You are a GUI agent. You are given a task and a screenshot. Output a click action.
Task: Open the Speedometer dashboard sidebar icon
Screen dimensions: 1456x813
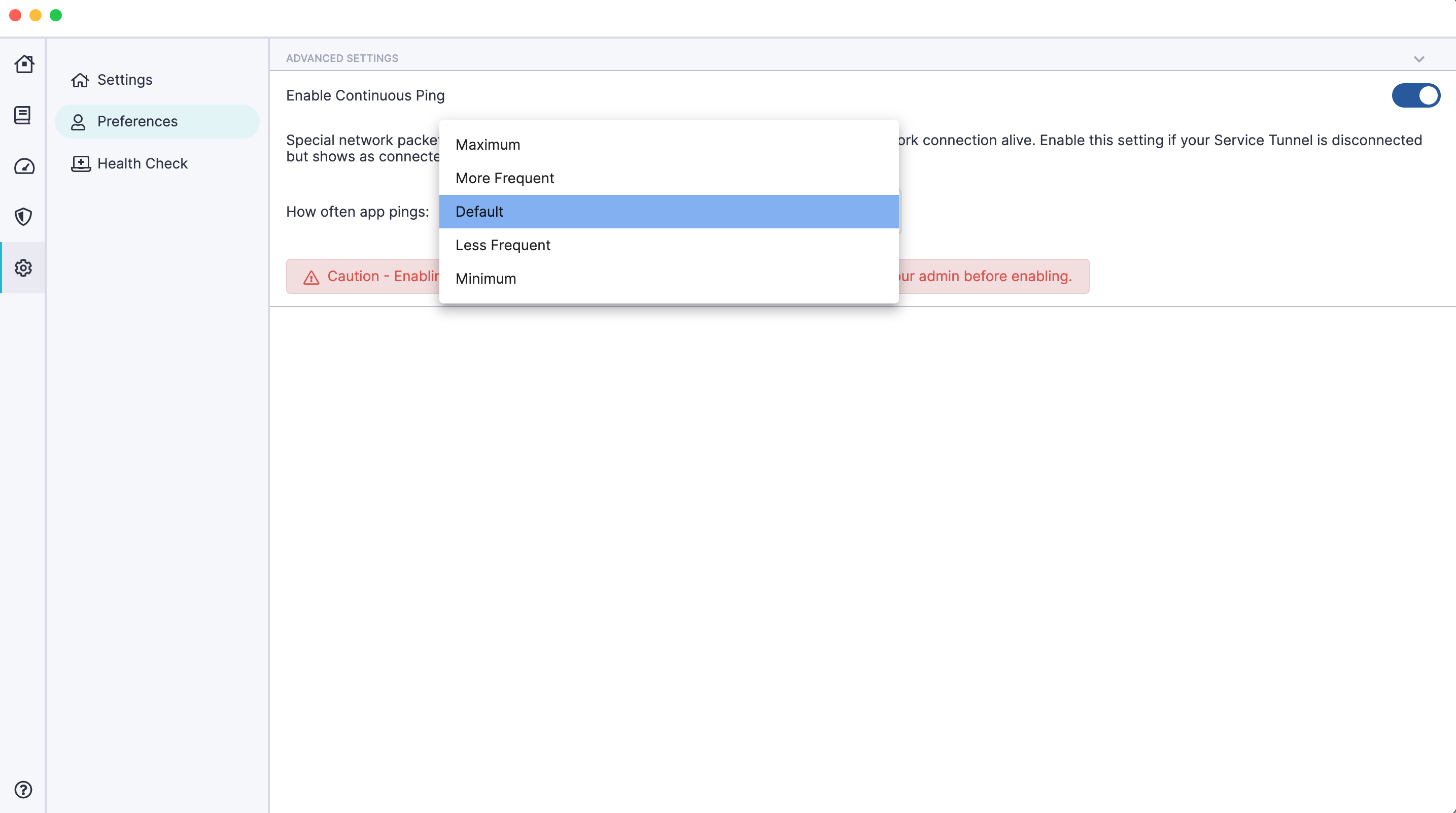click(24, 166)
